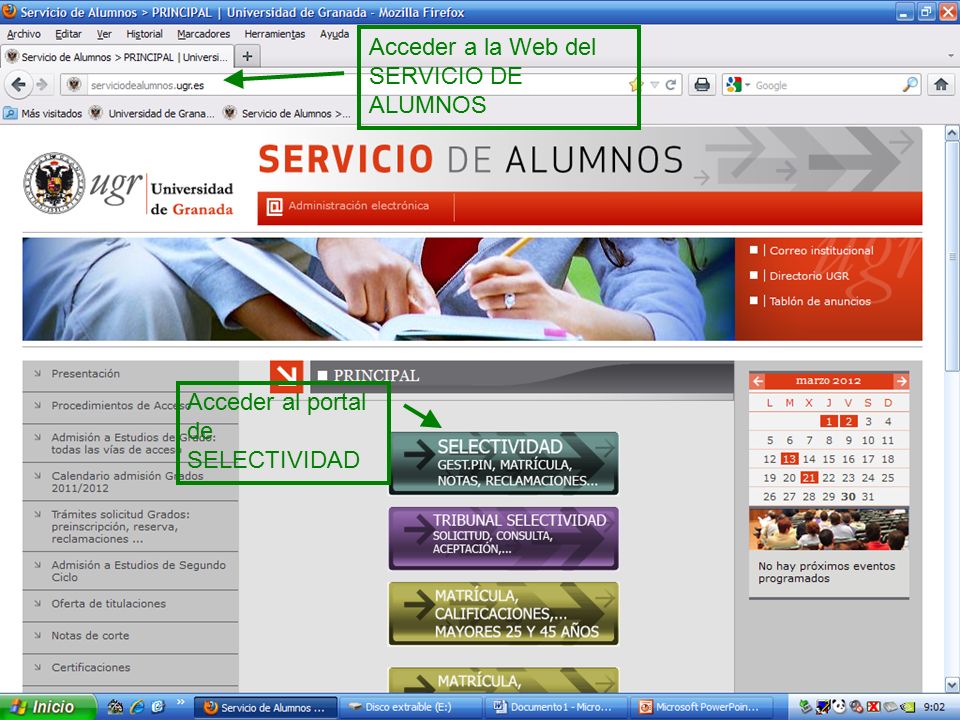960x720 pixels.
Task: Open the Tablón de anuncios link
Action: (x=820, y=301)
